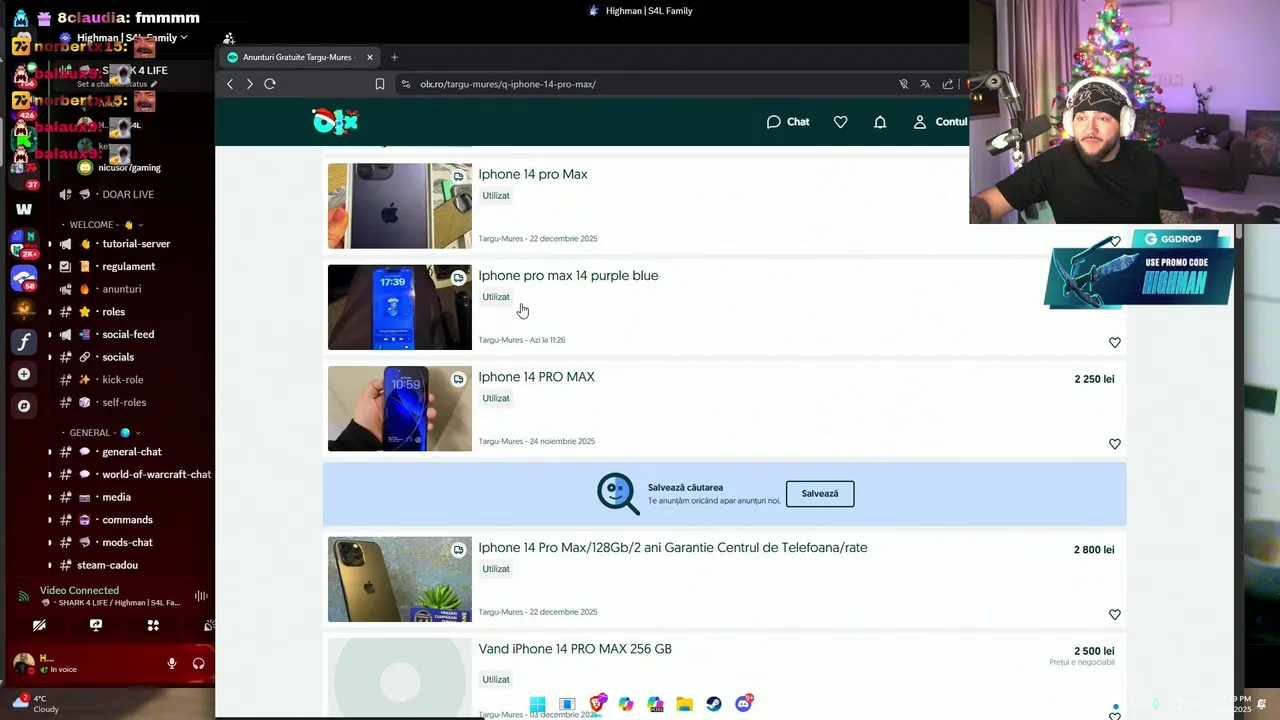1280x720 pixels.
Task: Deafen with the Discord headphones icon
Action: coord(198,664)
